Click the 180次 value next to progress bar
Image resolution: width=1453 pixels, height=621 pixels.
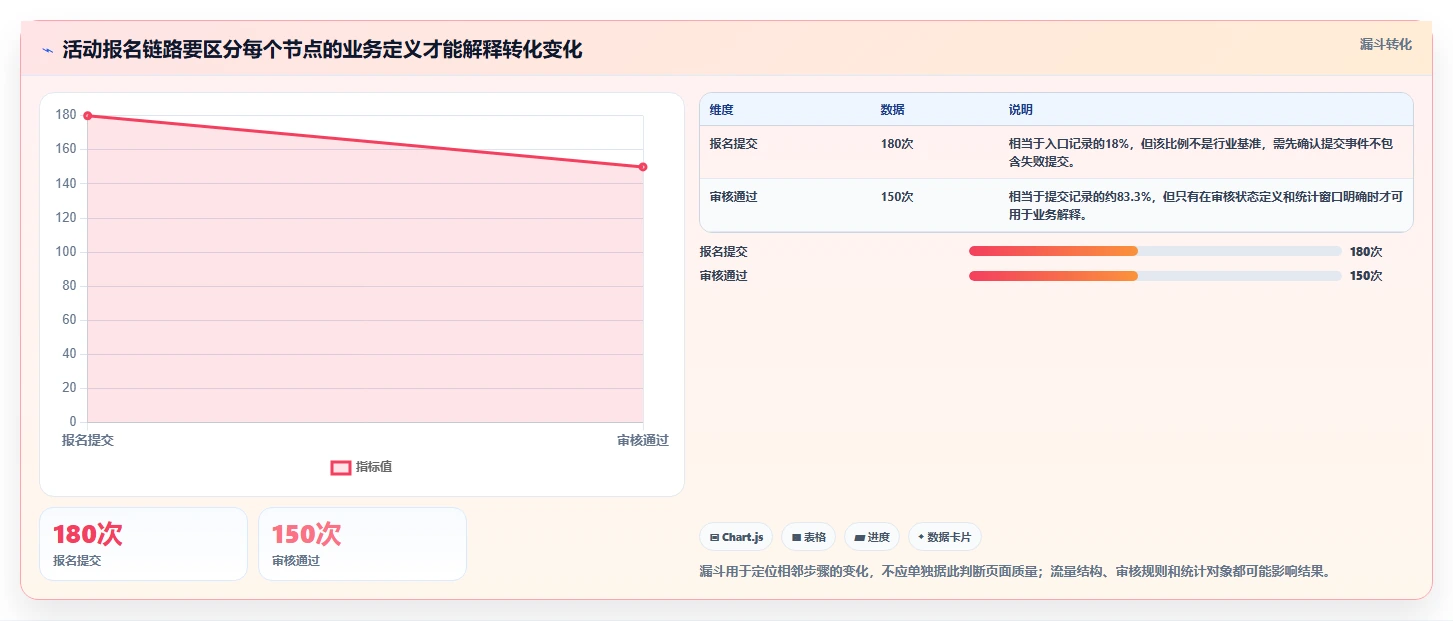(x=1366, y=252)
